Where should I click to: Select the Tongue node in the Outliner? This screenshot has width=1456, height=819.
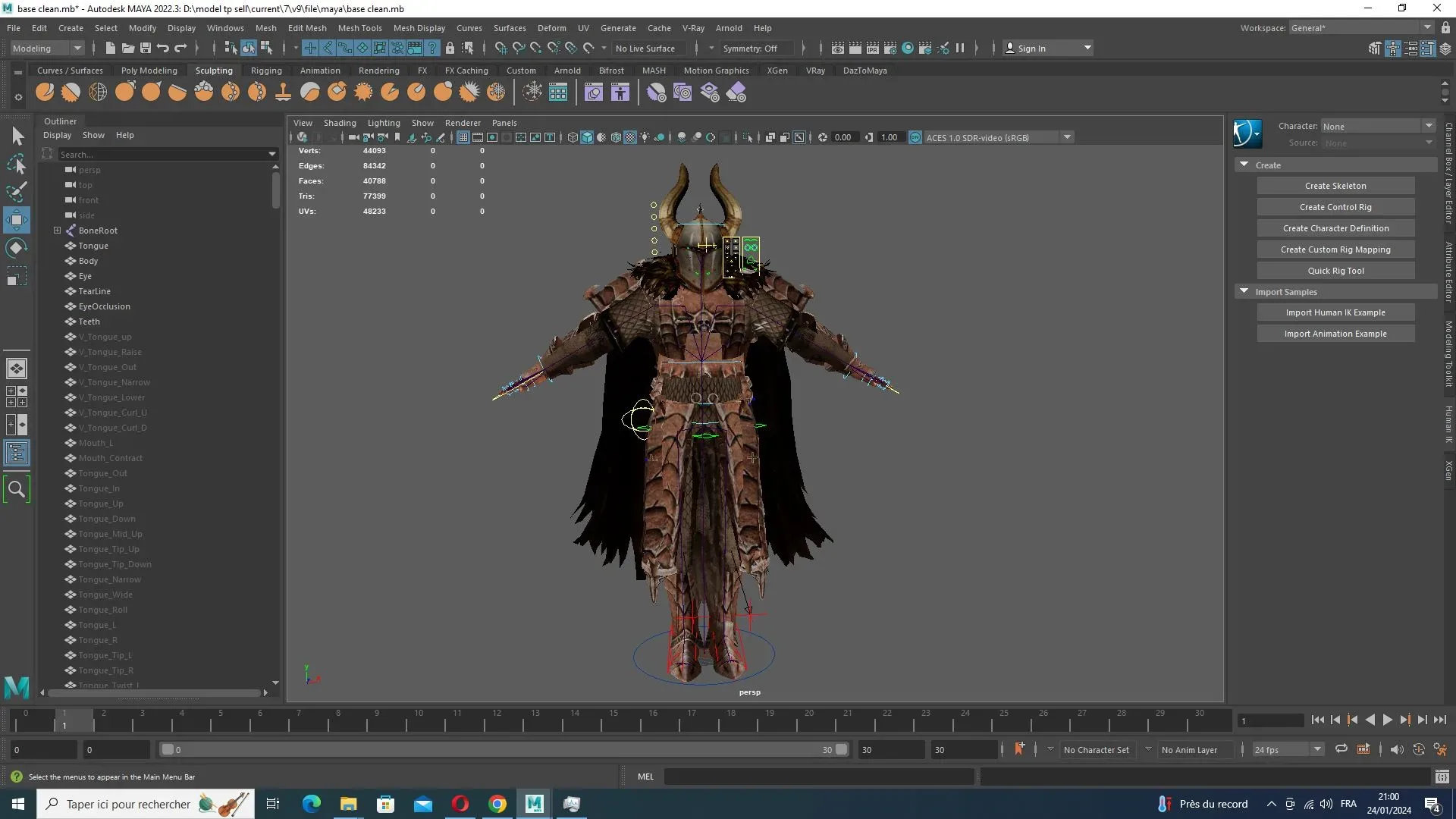[93, 245]
